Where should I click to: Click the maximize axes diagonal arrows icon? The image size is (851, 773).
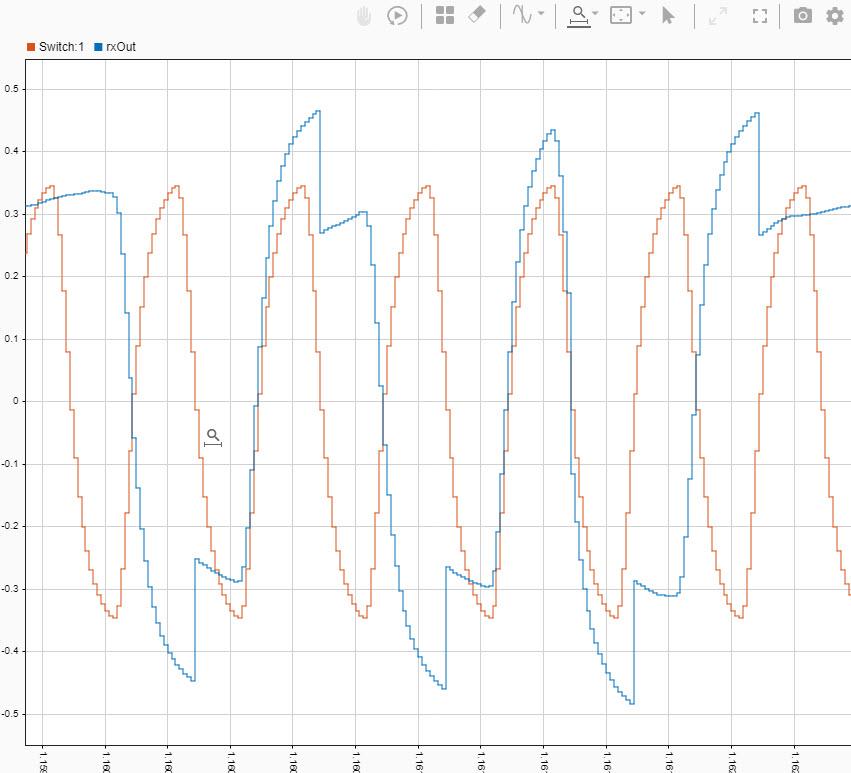[716, 15]
